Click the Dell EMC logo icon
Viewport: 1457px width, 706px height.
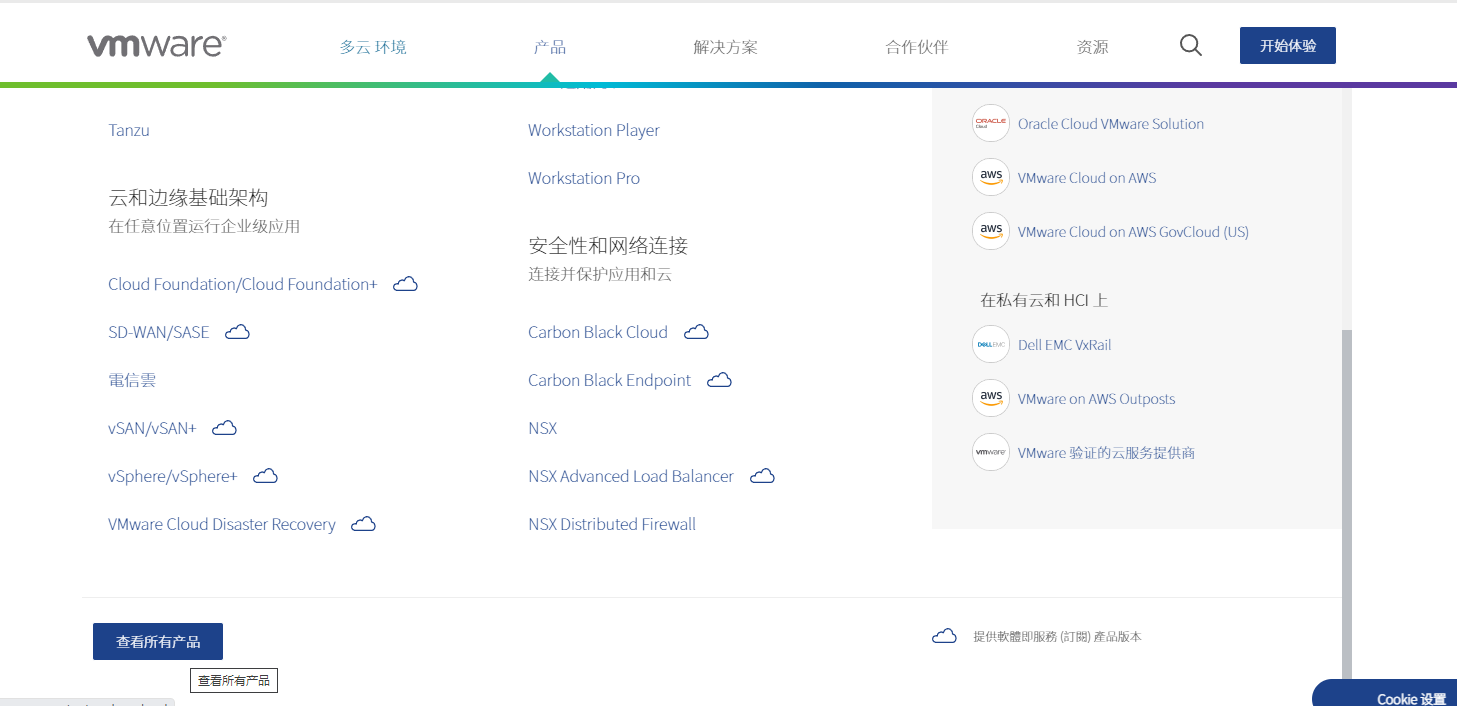[991, 344]
